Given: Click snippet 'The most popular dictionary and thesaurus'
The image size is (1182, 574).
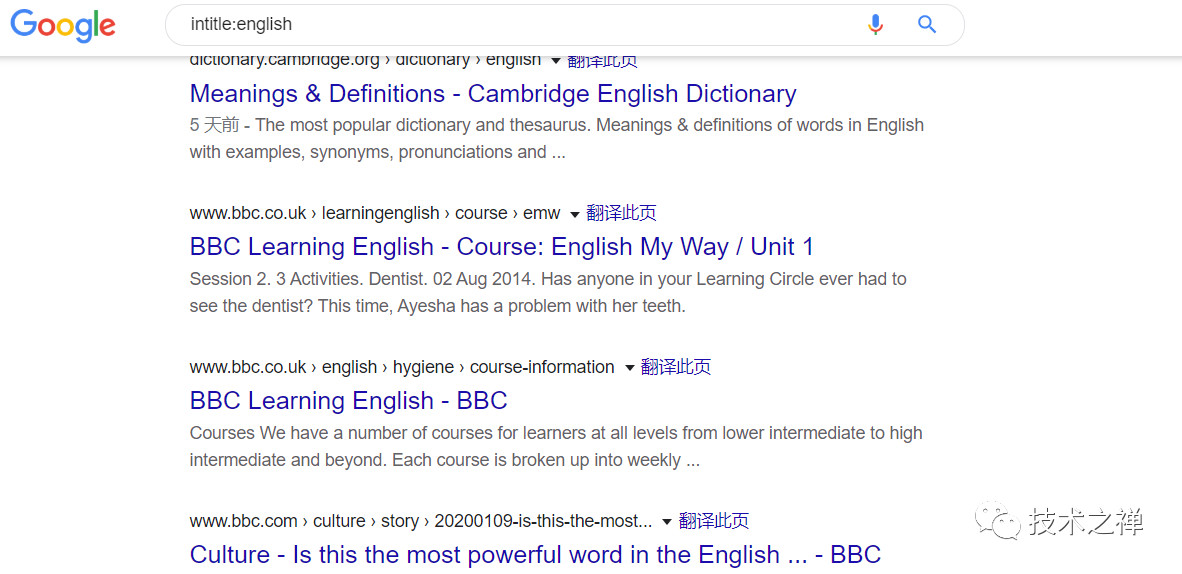Looking at the screenshot, I should [x=556, y=138].
